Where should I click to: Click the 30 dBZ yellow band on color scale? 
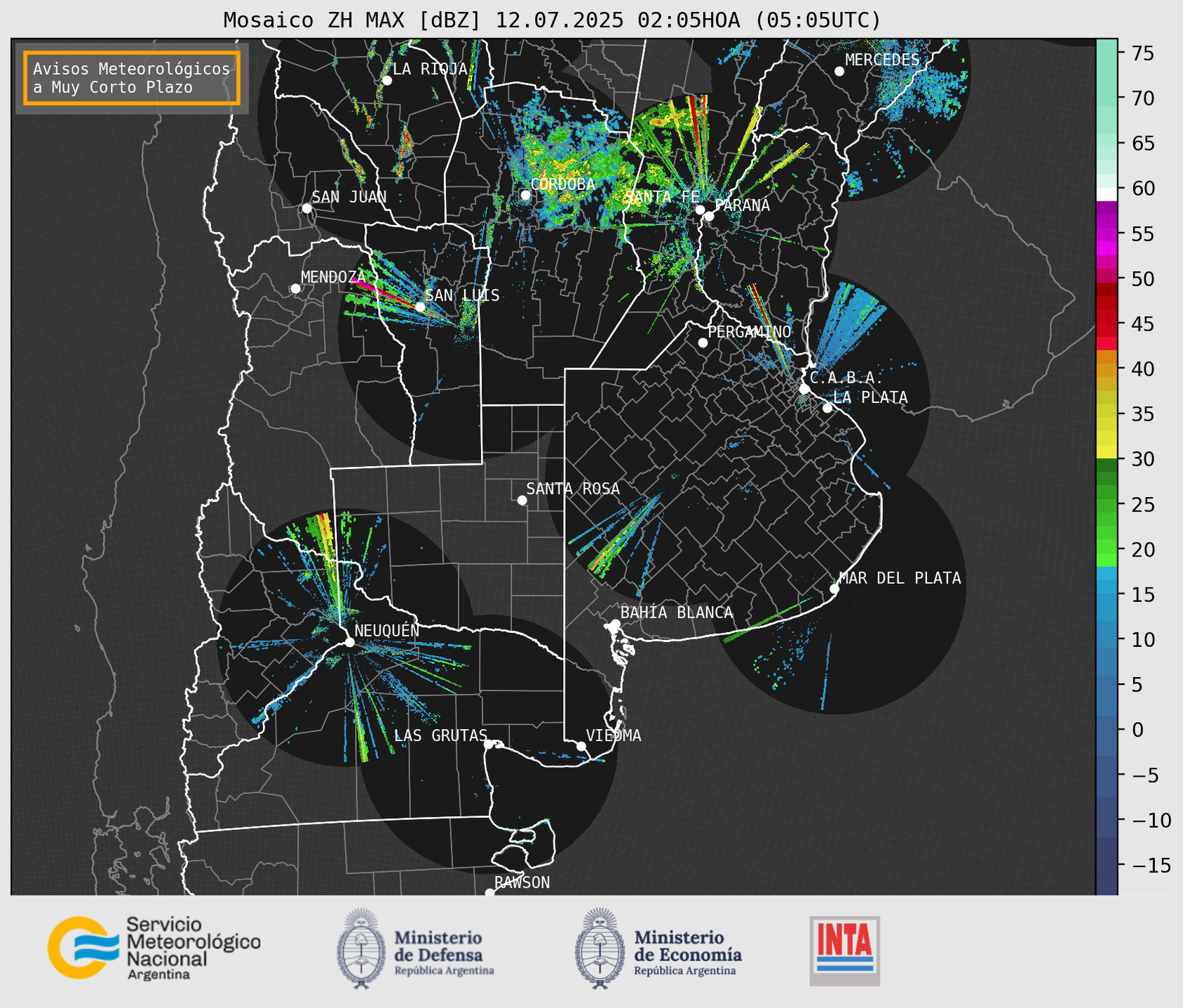[x=1107, y=453]
